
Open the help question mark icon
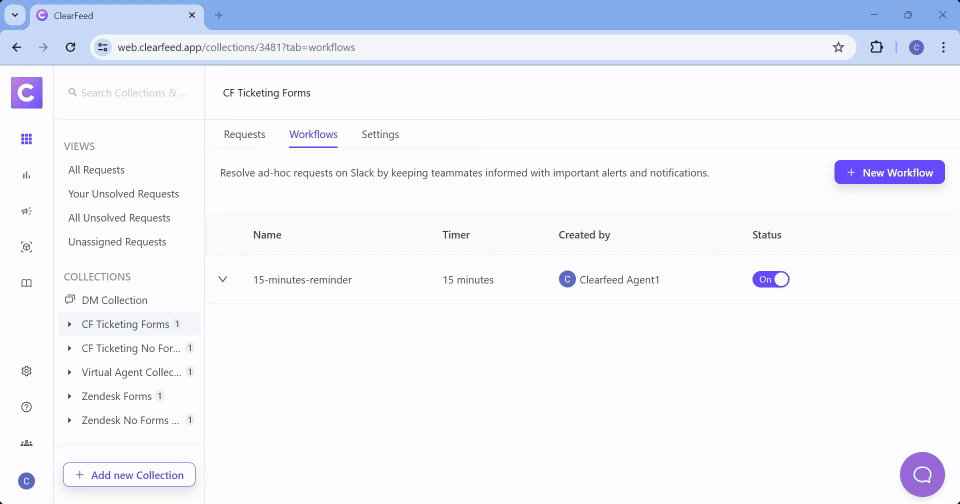pos(27,407)
